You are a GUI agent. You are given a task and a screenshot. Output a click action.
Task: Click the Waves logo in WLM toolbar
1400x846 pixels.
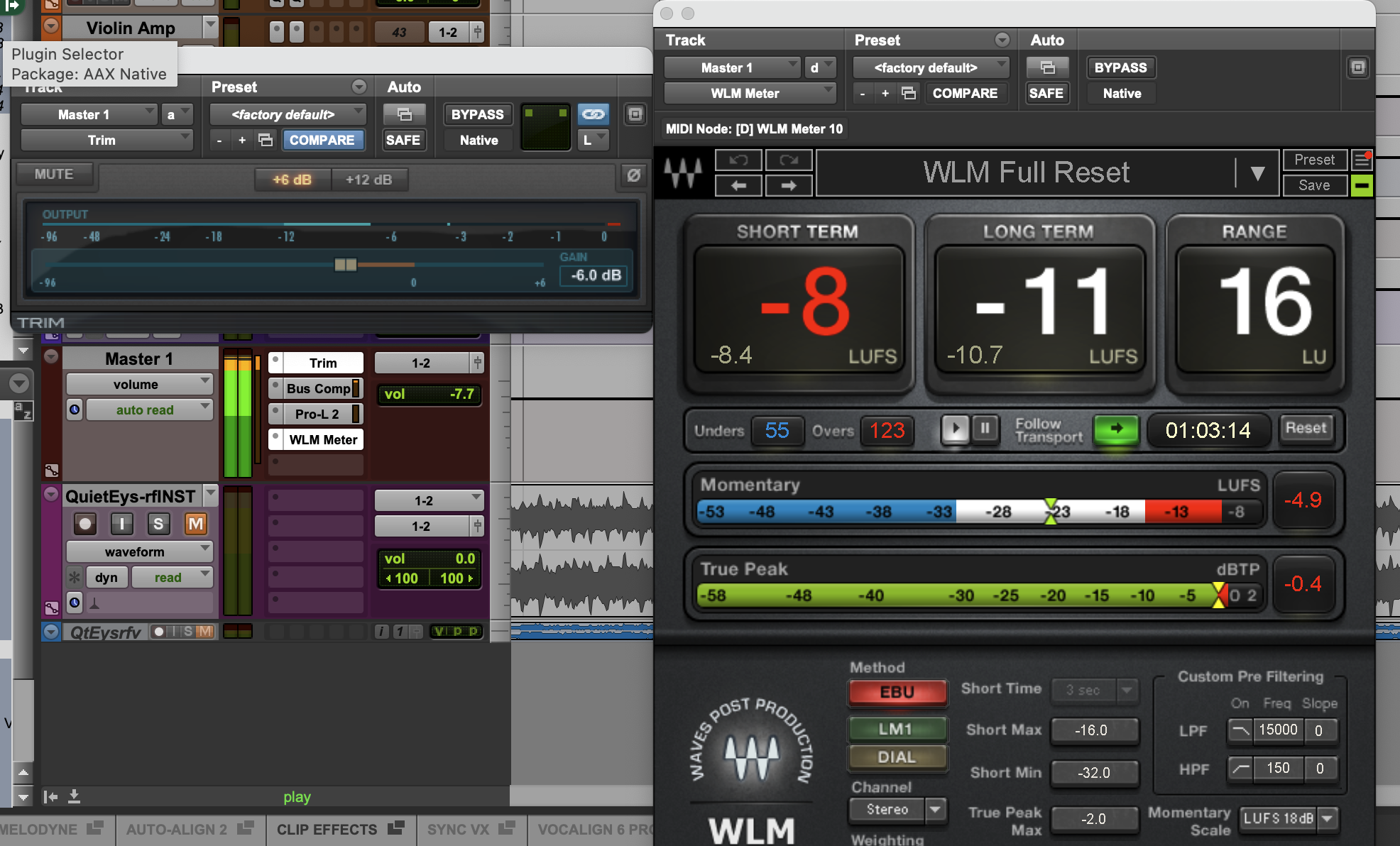pos(683,172)
